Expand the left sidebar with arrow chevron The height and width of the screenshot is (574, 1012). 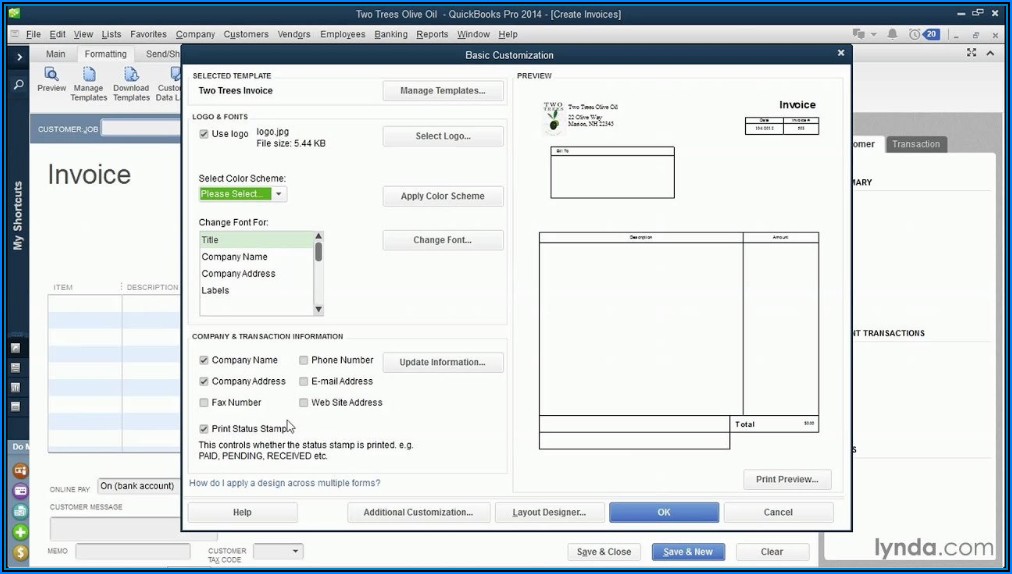pos(19,57)
